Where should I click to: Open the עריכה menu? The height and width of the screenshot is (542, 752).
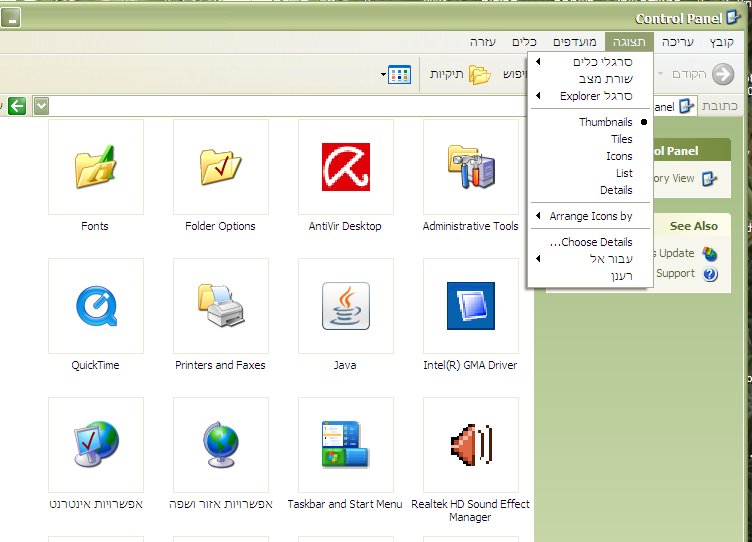coord(678,42)
